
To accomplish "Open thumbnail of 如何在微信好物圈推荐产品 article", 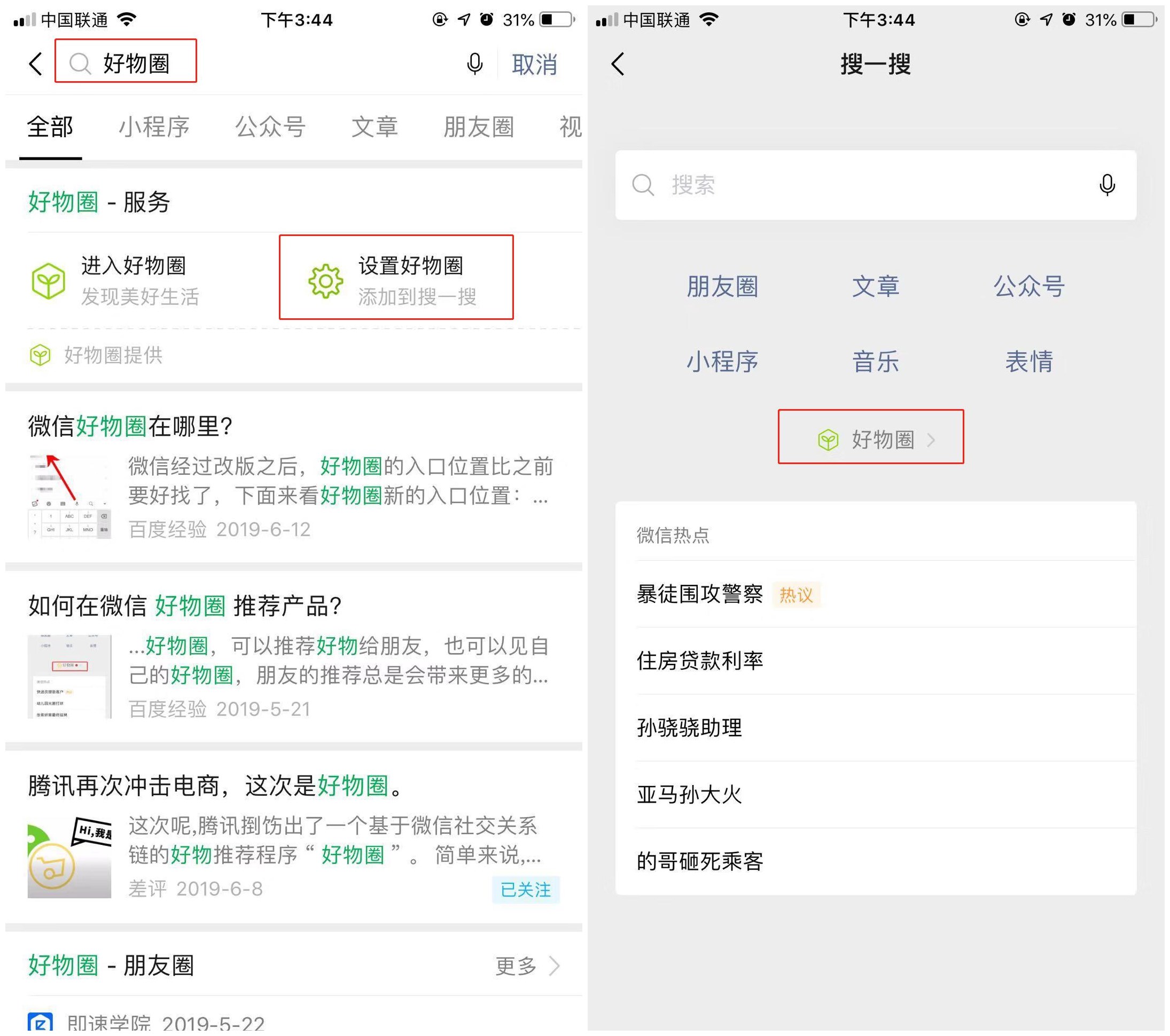I will click(69, 676).
